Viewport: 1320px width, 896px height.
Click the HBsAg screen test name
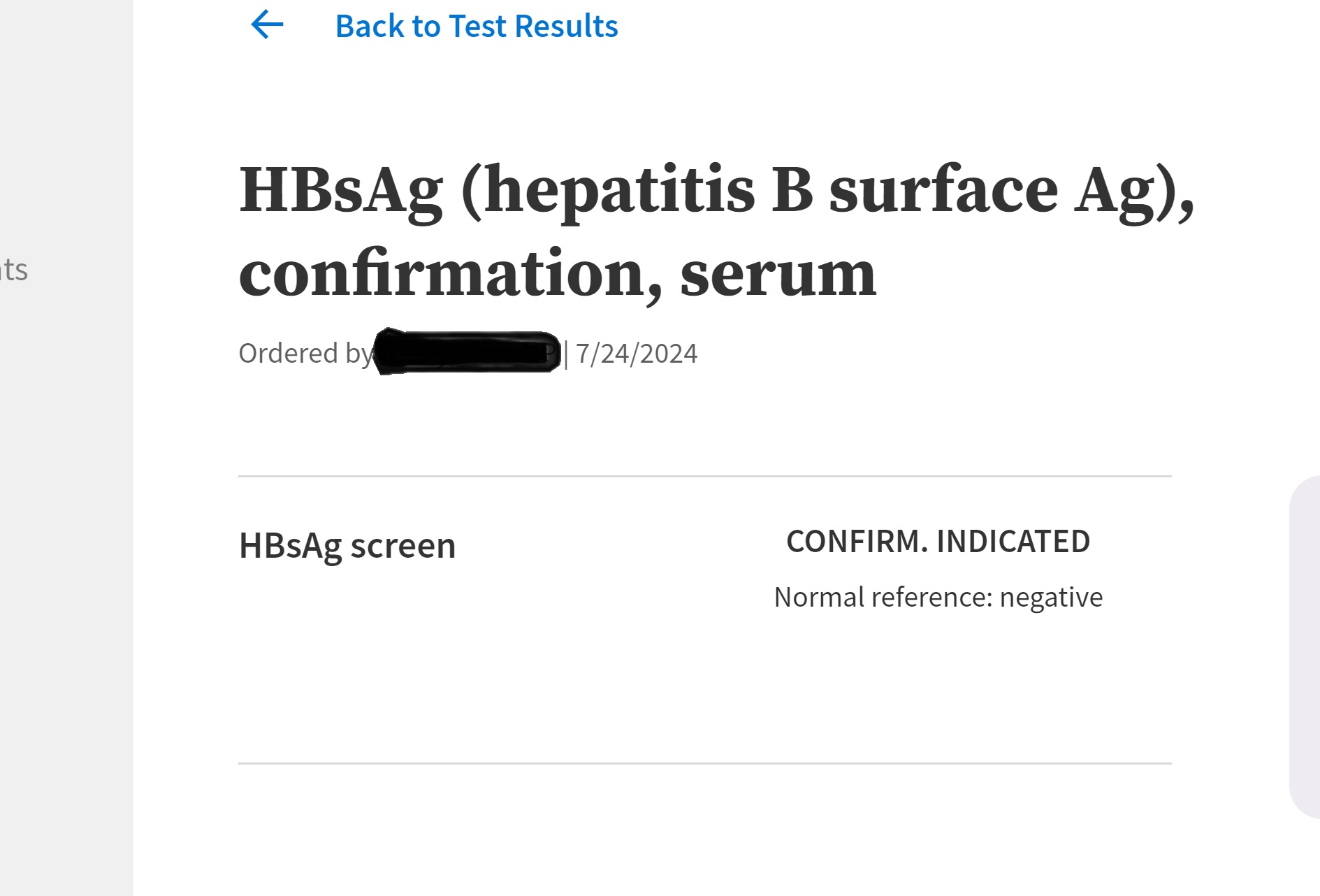coord(347,546)
